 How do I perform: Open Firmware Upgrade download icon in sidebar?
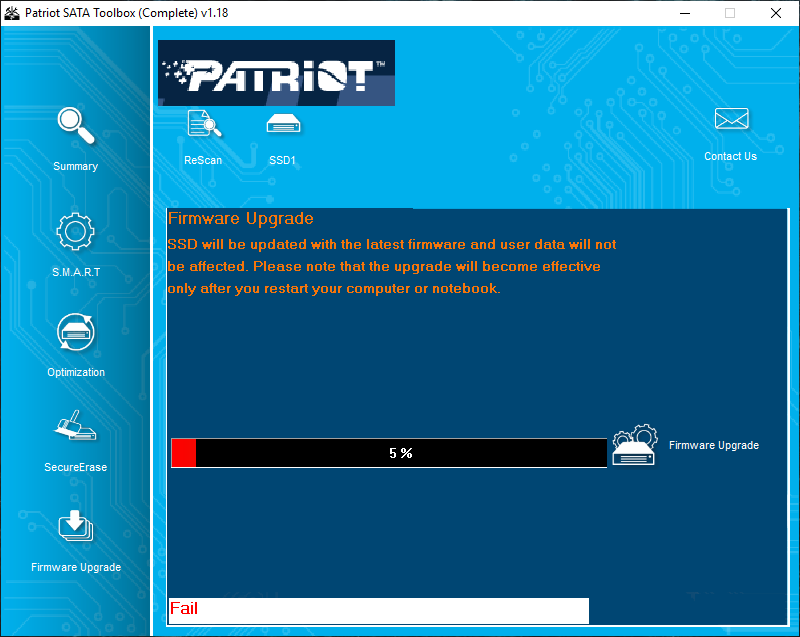coord(76,526)
